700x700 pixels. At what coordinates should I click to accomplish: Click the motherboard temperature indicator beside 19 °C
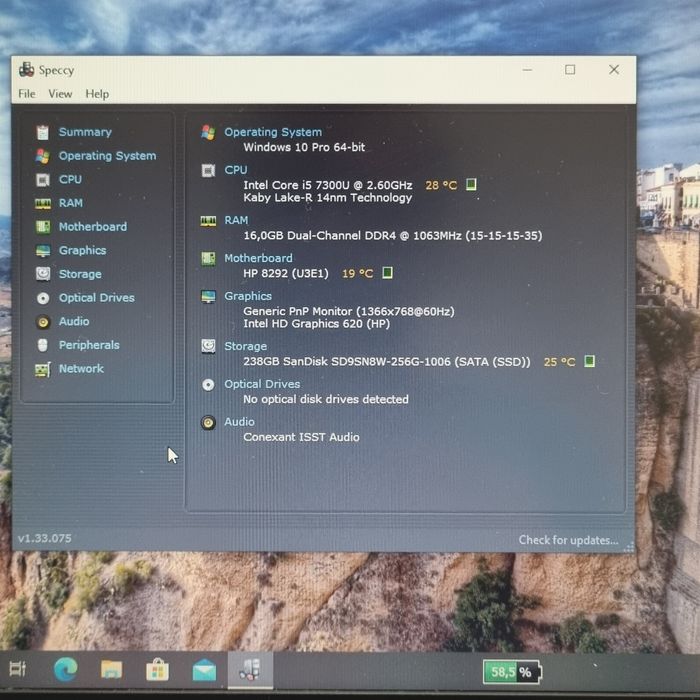click(x=388, y=273)
